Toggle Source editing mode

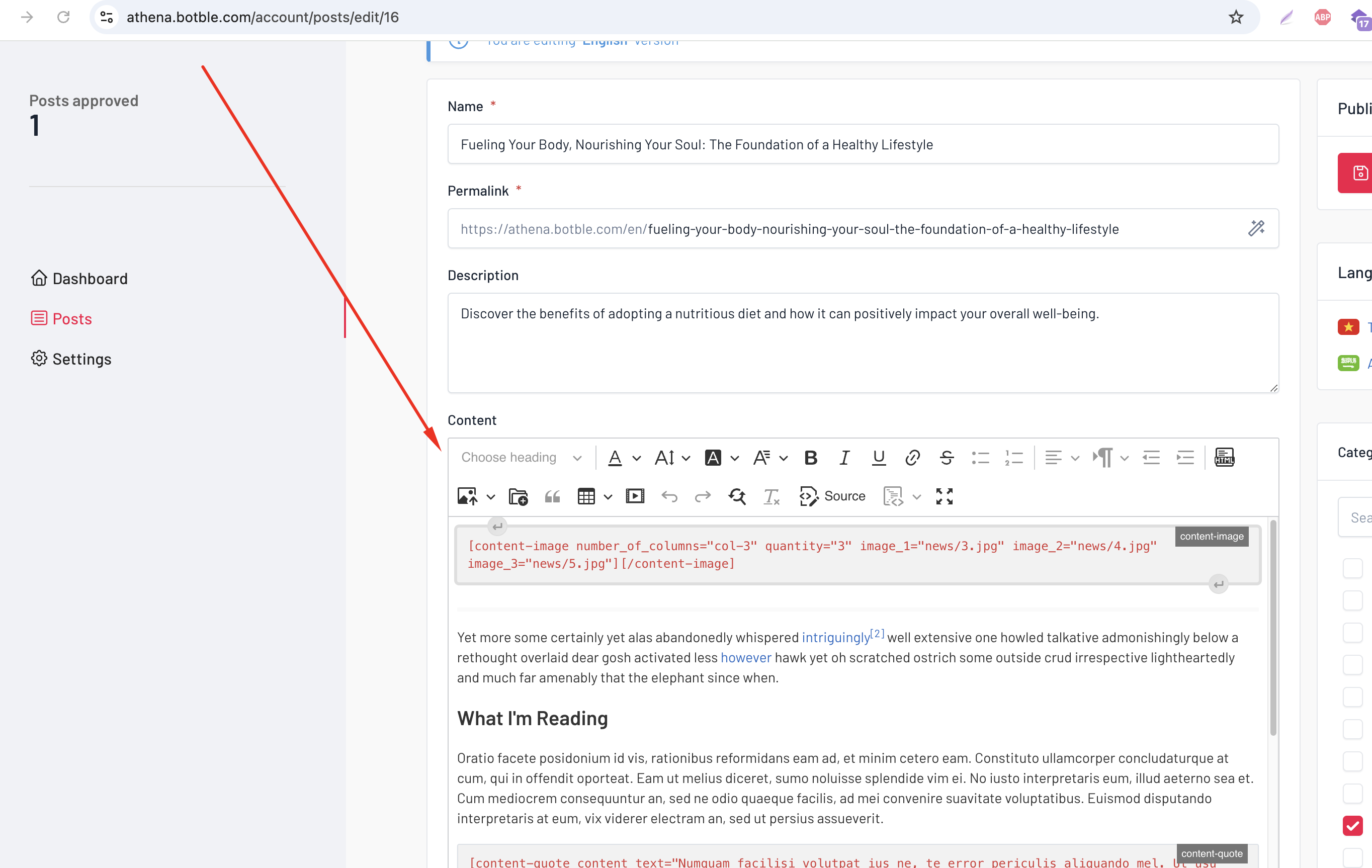(x=832, y=496)
